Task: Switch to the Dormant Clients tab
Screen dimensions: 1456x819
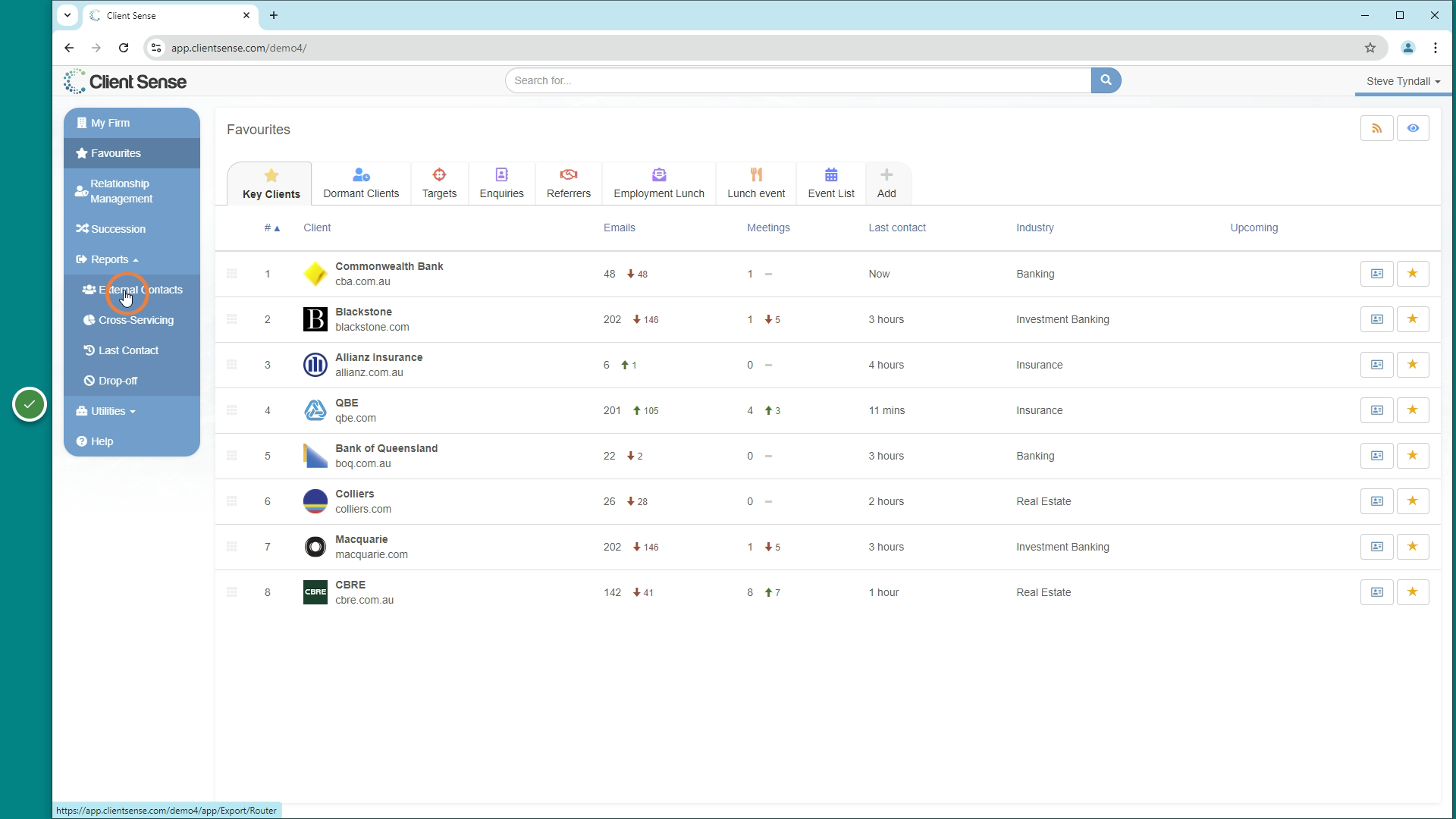Action: (361, 184)
